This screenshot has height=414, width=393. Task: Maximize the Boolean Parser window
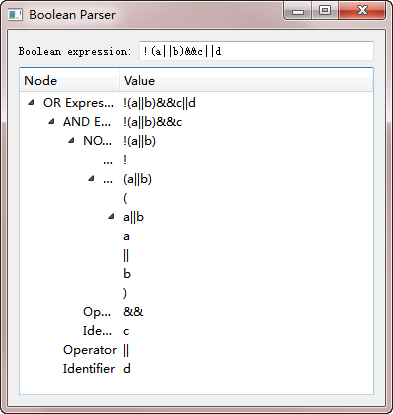coord(325,11)
